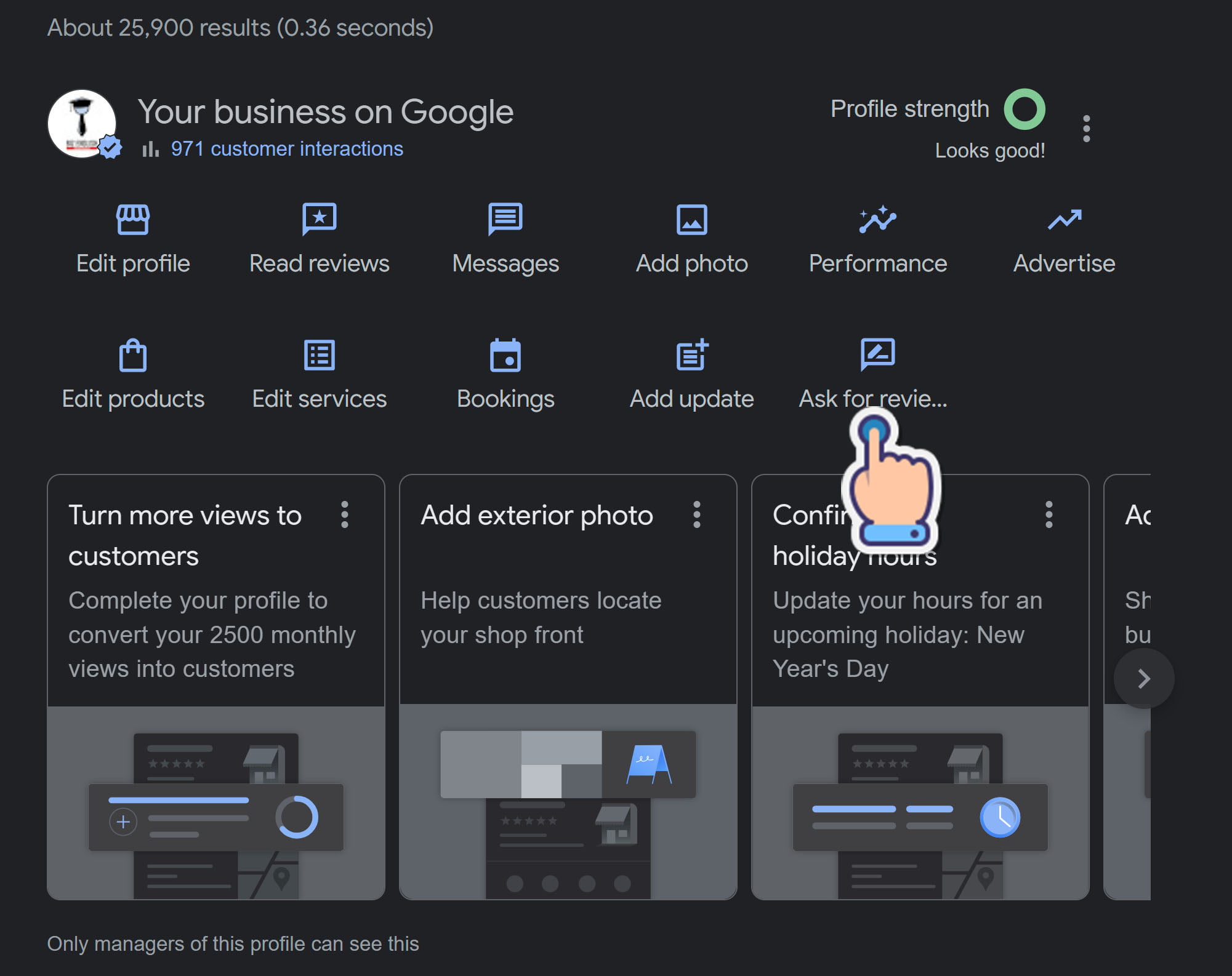
Task: Click the Advertise label
Action: click(x=1065, y=263)
